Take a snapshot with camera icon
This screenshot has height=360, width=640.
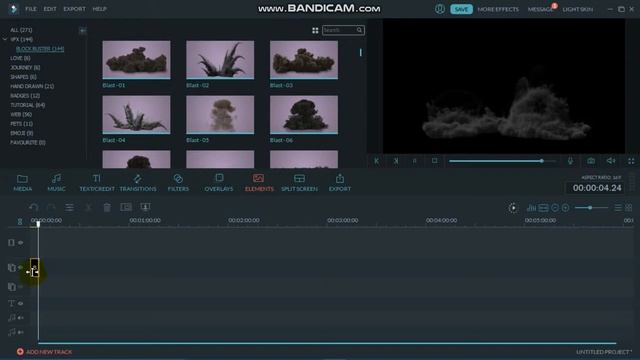(x=591, y=161)
